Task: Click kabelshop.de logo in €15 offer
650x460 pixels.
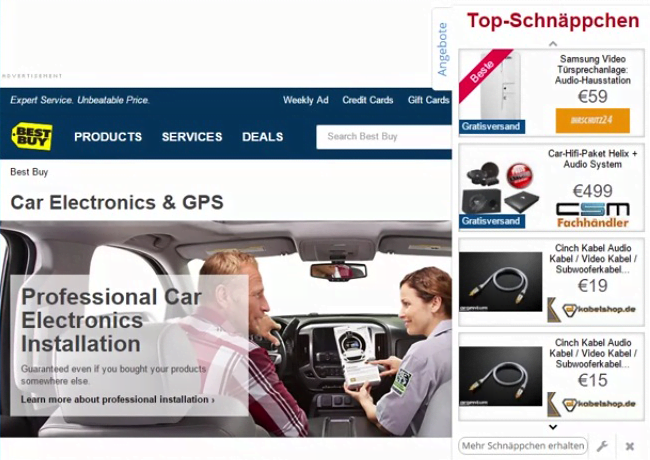Action: [592, 404]
